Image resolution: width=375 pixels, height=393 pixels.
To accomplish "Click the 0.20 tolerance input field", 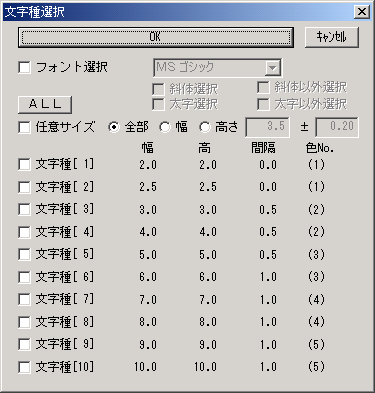I will [x=337, y=127].
